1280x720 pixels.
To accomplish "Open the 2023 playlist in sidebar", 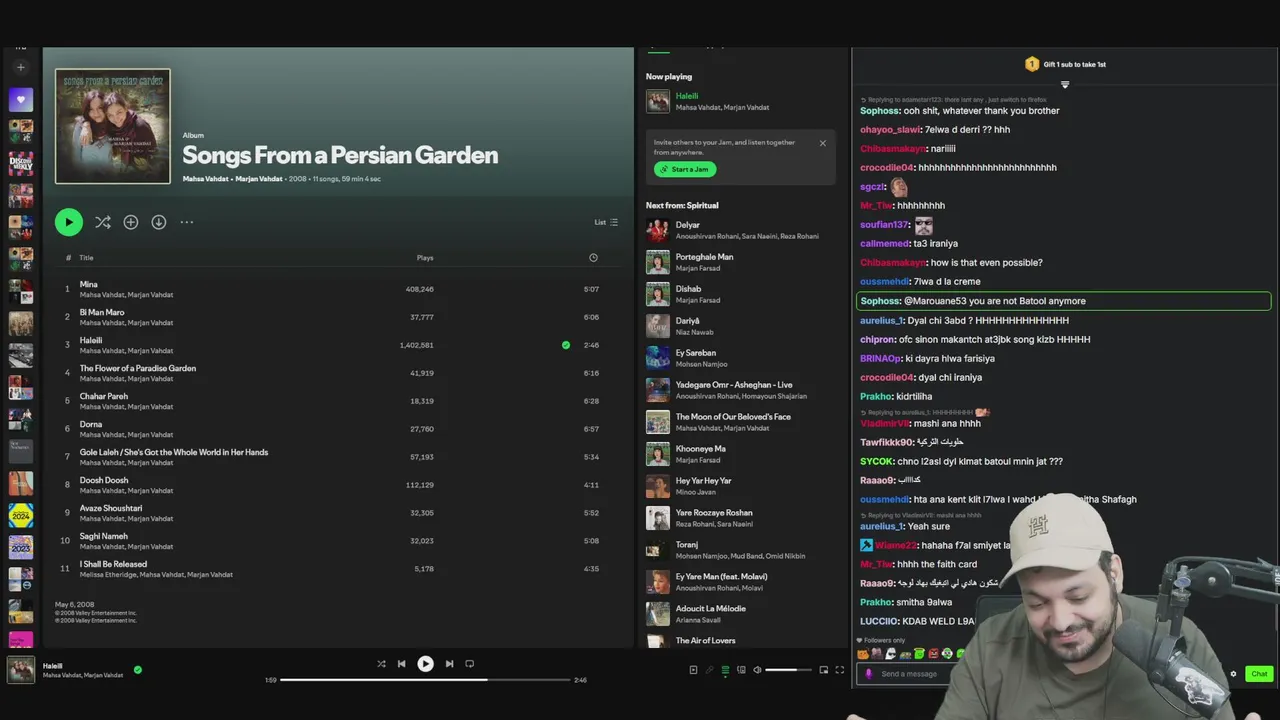I will 21,547.
